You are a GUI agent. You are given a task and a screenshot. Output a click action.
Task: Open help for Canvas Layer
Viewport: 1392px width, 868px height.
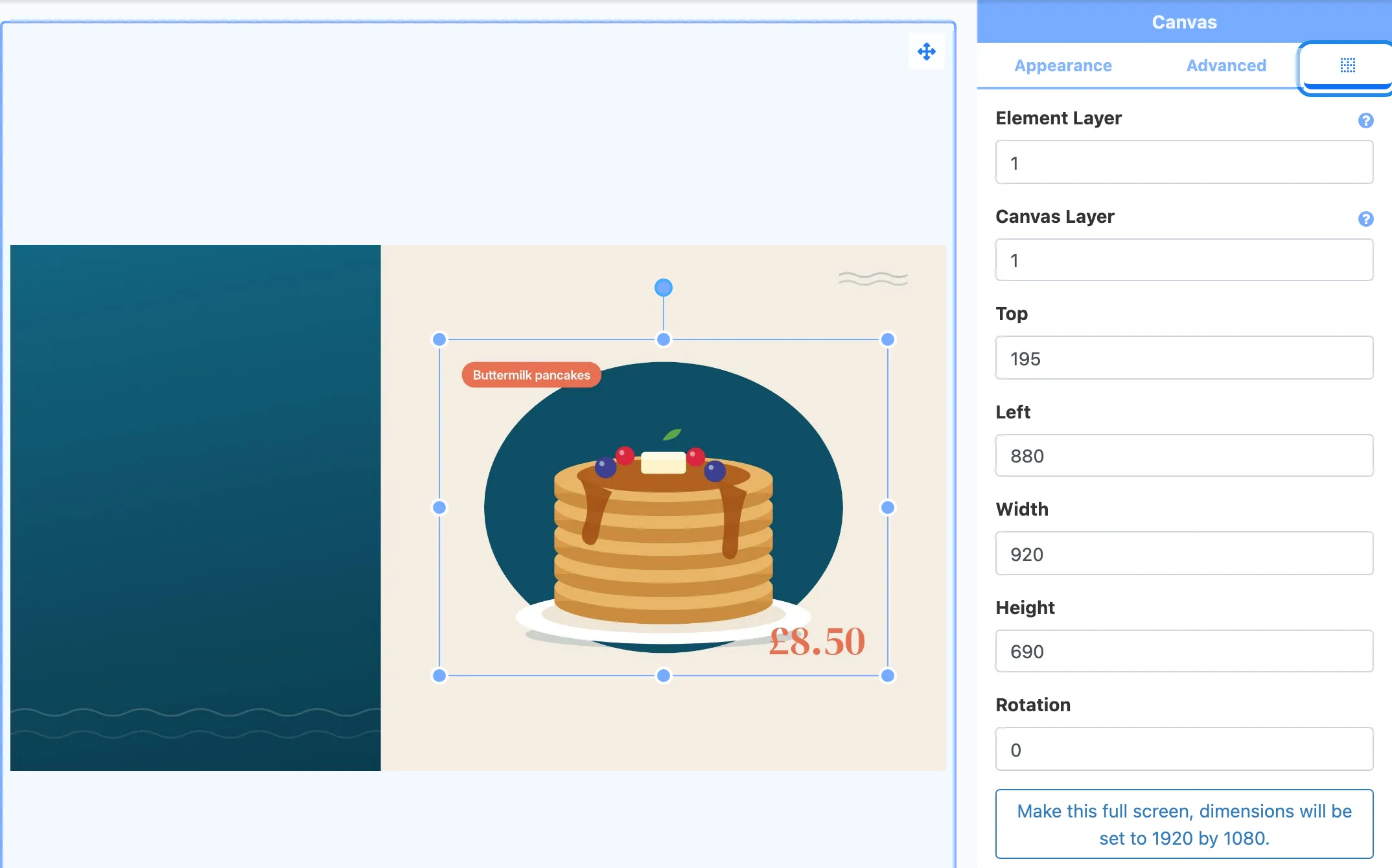pos(1365,219)
